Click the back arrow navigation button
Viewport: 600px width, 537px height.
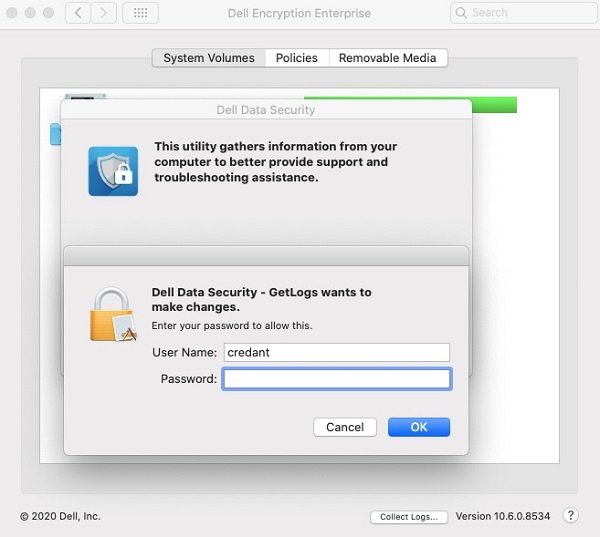tap(78, 13)
